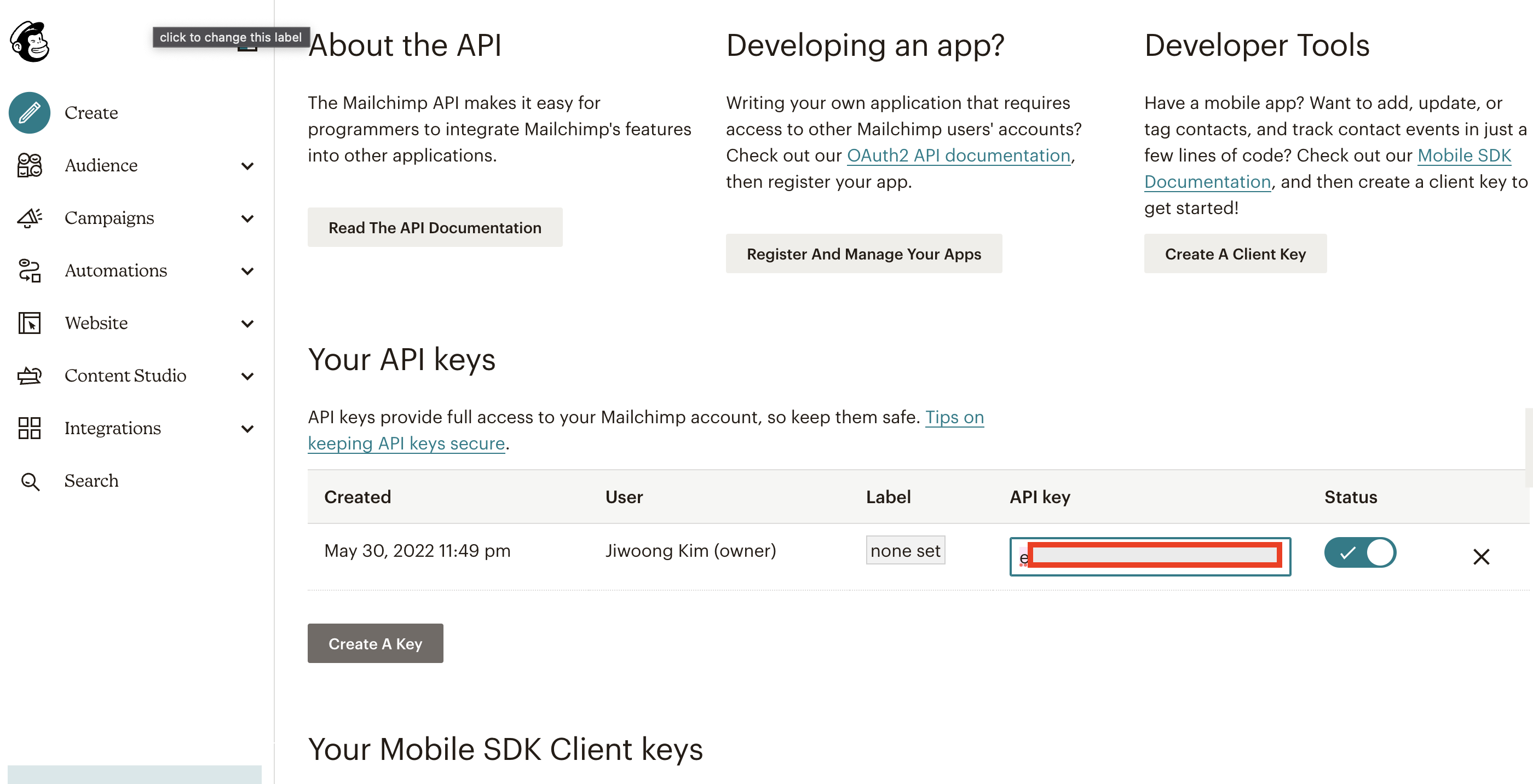Image resolution: width=1533 pixels, height=784 pixels.
Task: Click the Mailchimp Freddie logo
Action: point(30,42)
